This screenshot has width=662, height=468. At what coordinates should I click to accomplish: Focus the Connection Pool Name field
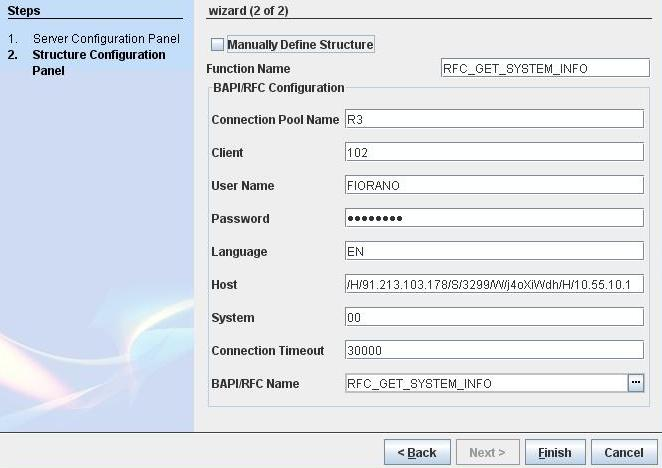(x=493, y=119)
